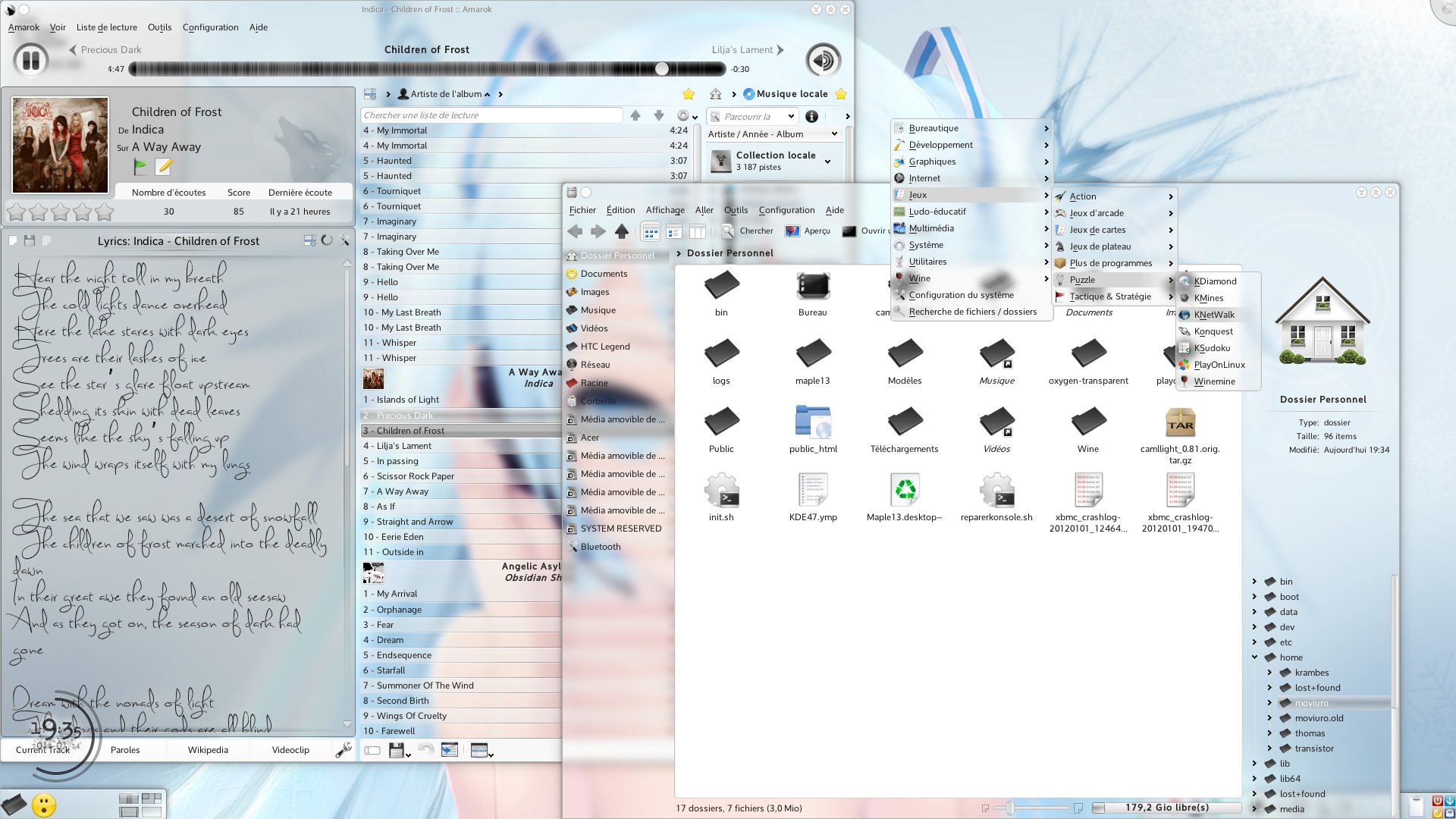
Task: Open the playlist save dropdown arrow
Action: click(409, 755)
